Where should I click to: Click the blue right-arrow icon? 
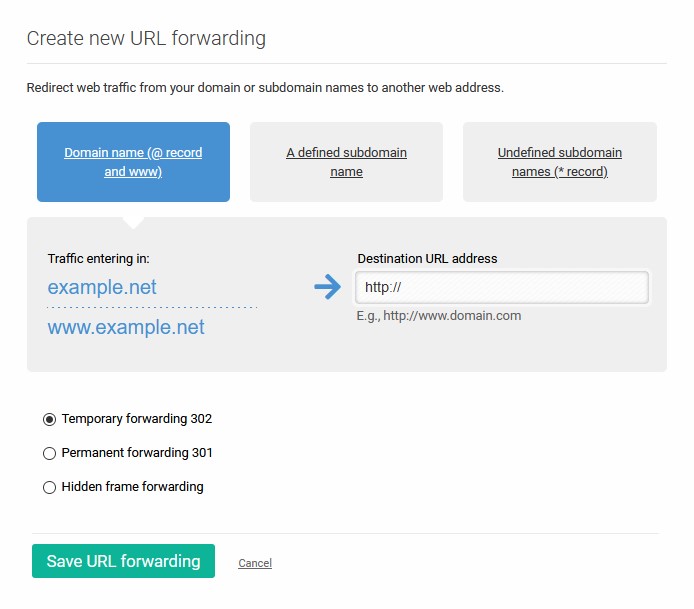pos(328,287)
